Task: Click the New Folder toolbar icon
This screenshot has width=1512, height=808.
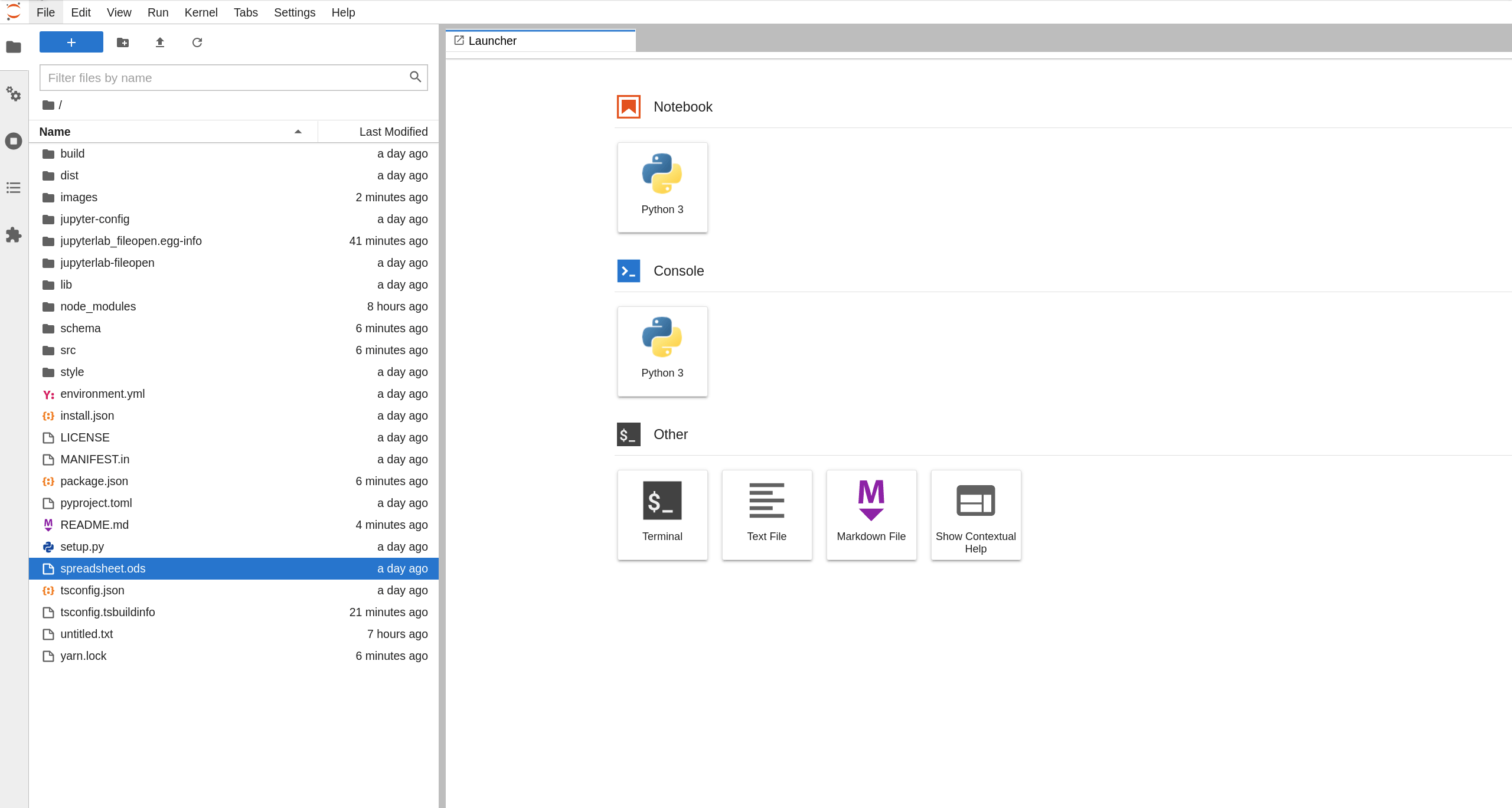Action: click(x=123, y=42)
